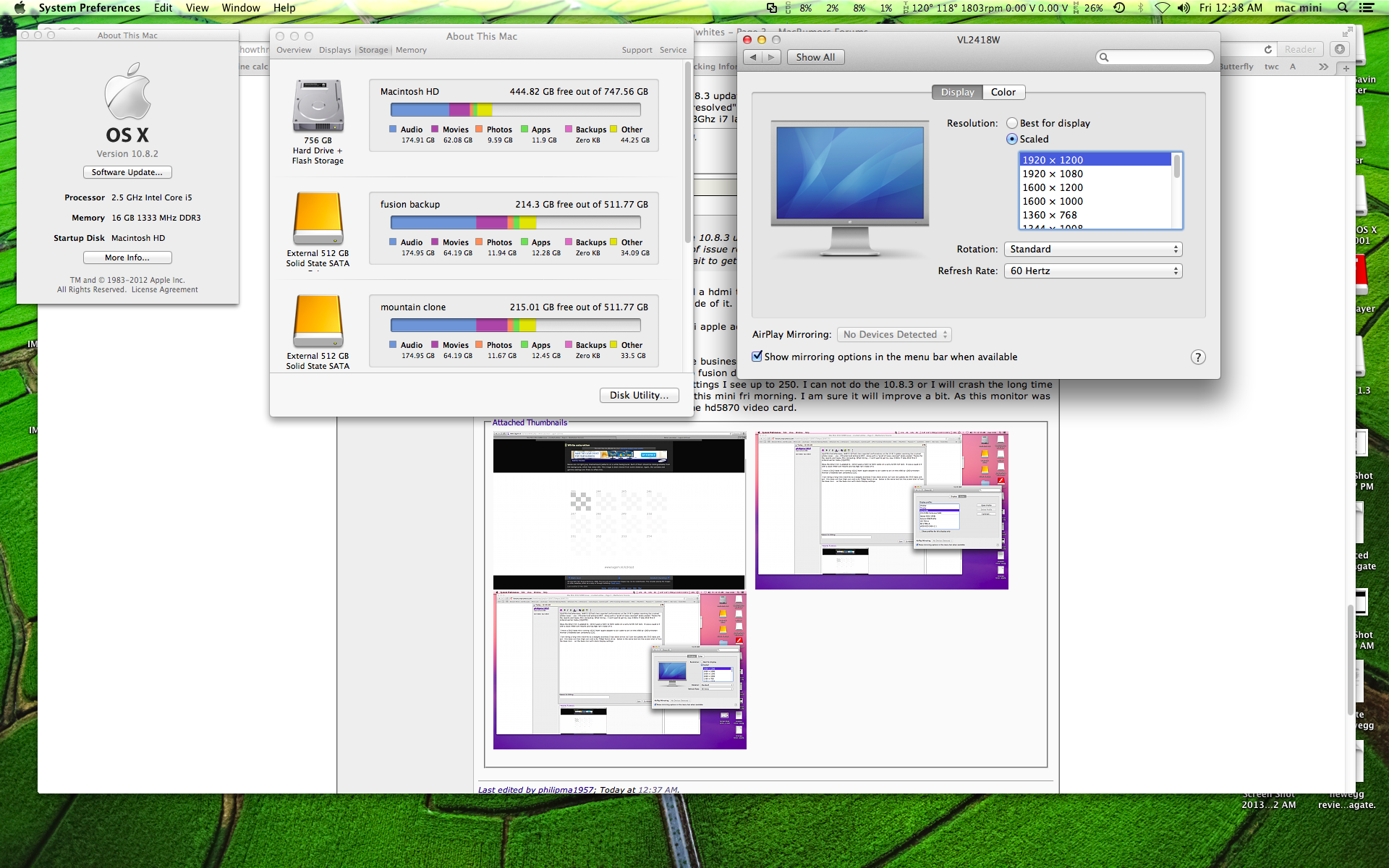Viewport: 1389px width, 868px height.
Task: Select Best for display radio button
Action: pyautogui.click(x=1012, y=124)
